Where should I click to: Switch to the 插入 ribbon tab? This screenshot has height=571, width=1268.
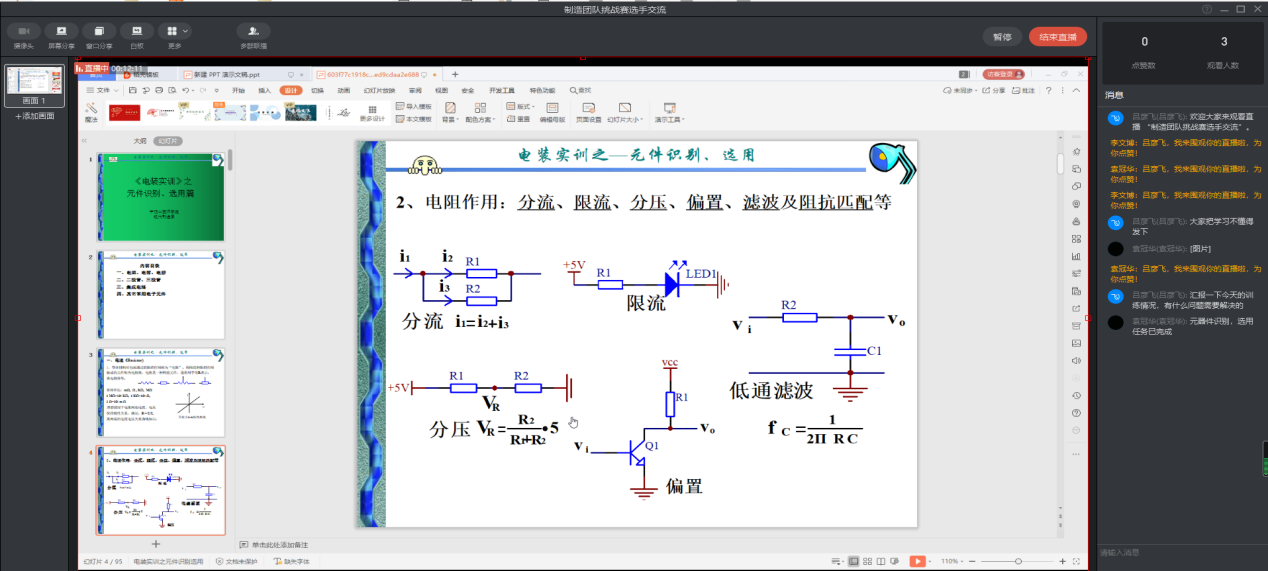click(265, 90)
